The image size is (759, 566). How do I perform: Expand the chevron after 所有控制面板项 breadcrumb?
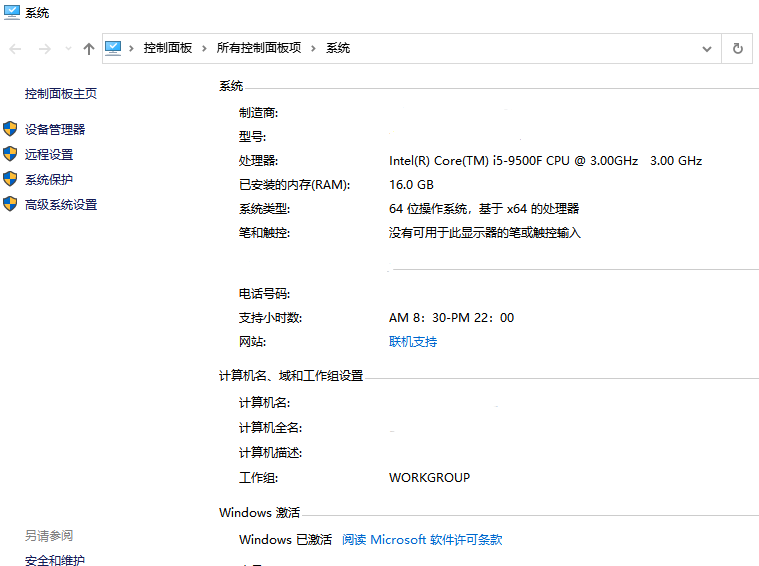tap(313, 48)
